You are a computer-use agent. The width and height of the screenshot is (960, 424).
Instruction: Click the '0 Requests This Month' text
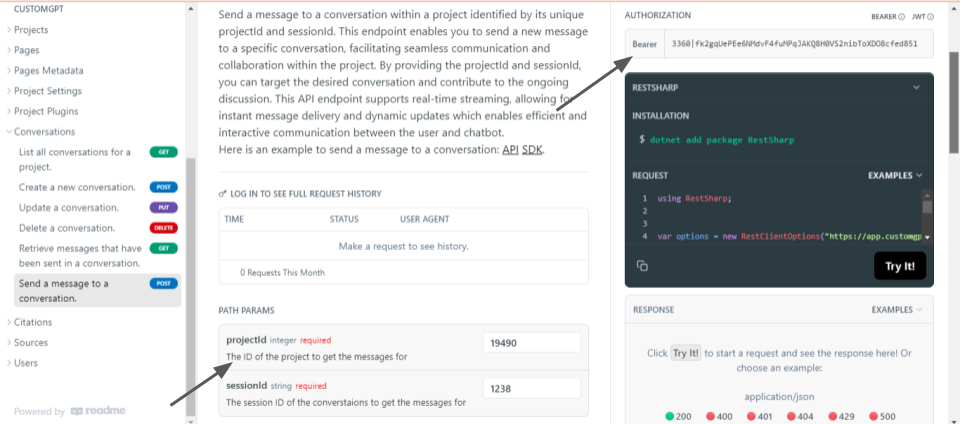[282, 273]
